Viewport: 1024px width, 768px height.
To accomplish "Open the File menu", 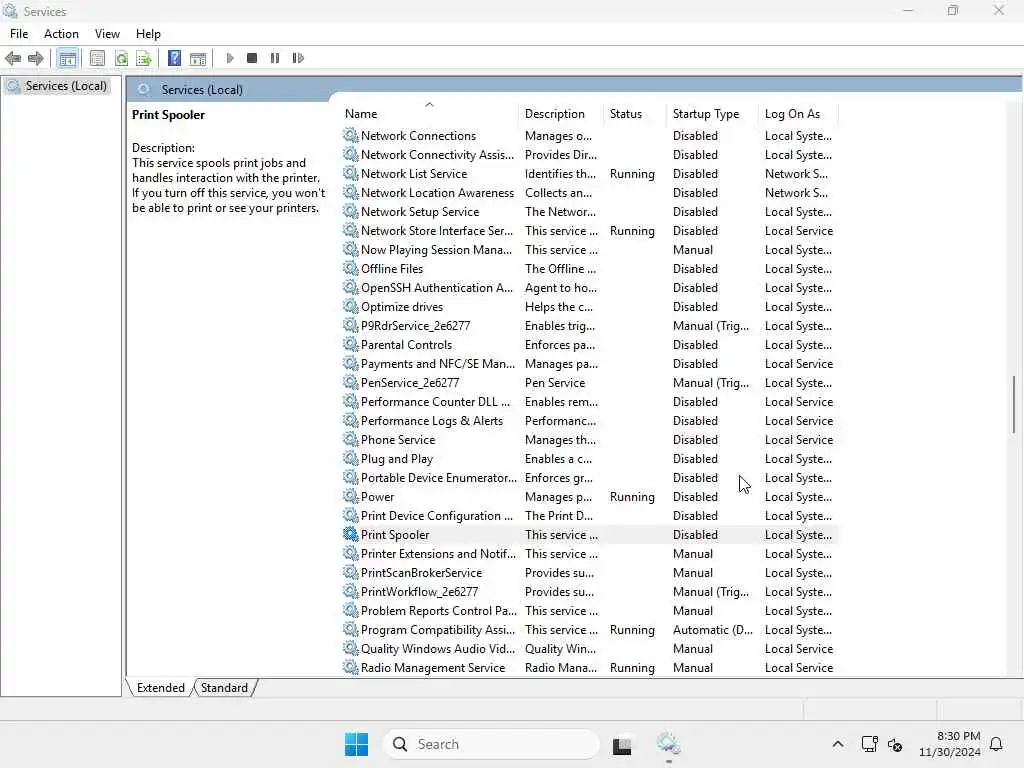I will click(19, 34).
